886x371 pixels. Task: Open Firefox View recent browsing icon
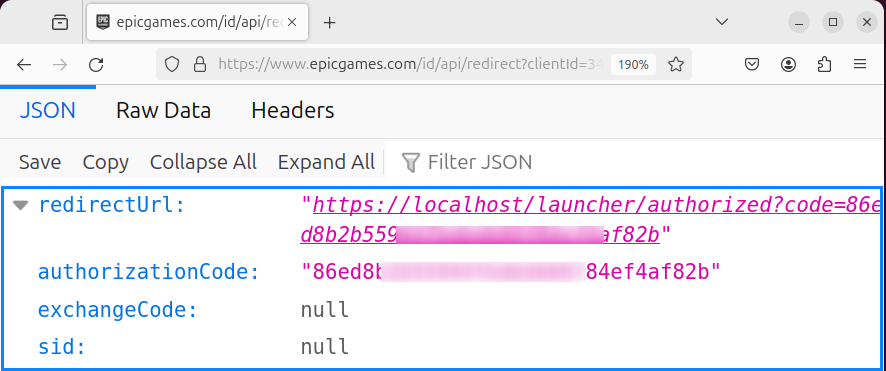coord(59,23)
